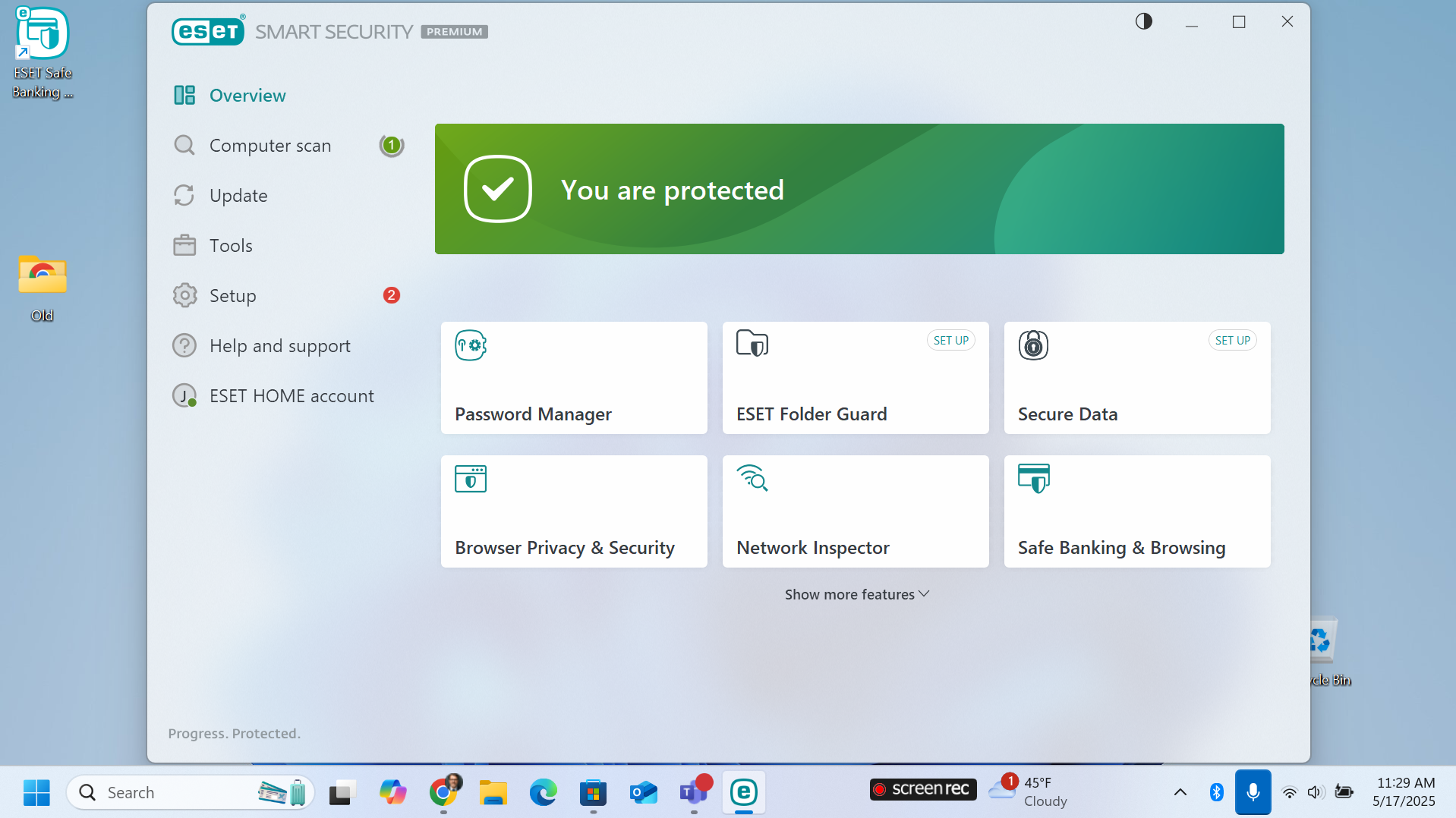Toggle the dark/light contrast mode
The height and width of the screenshot is (818, 1456).
(x=1143, y=22)
